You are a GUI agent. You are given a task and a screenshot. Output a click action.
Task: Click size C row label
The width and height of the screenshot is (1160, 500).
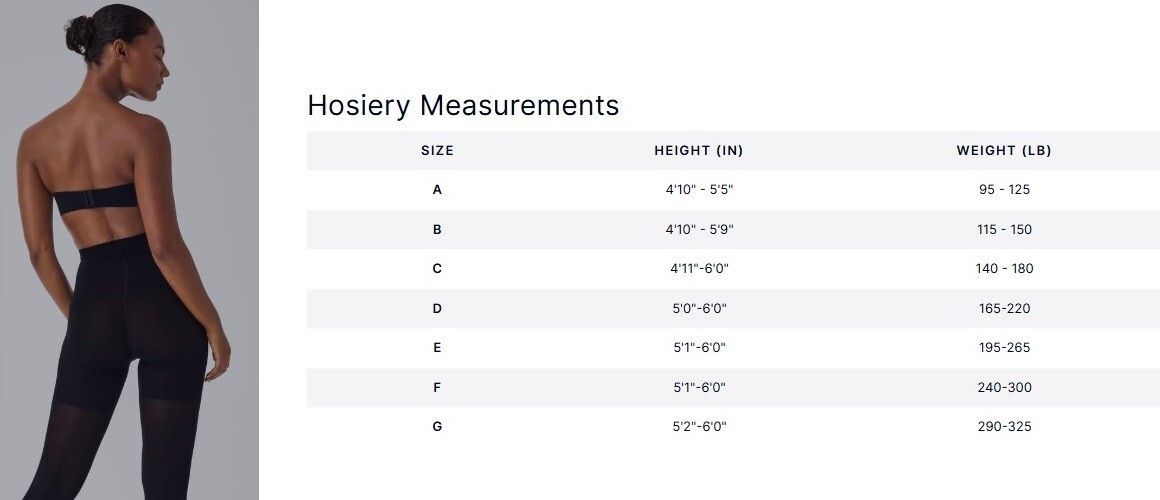pyautogui.click(x=437, y=269)
